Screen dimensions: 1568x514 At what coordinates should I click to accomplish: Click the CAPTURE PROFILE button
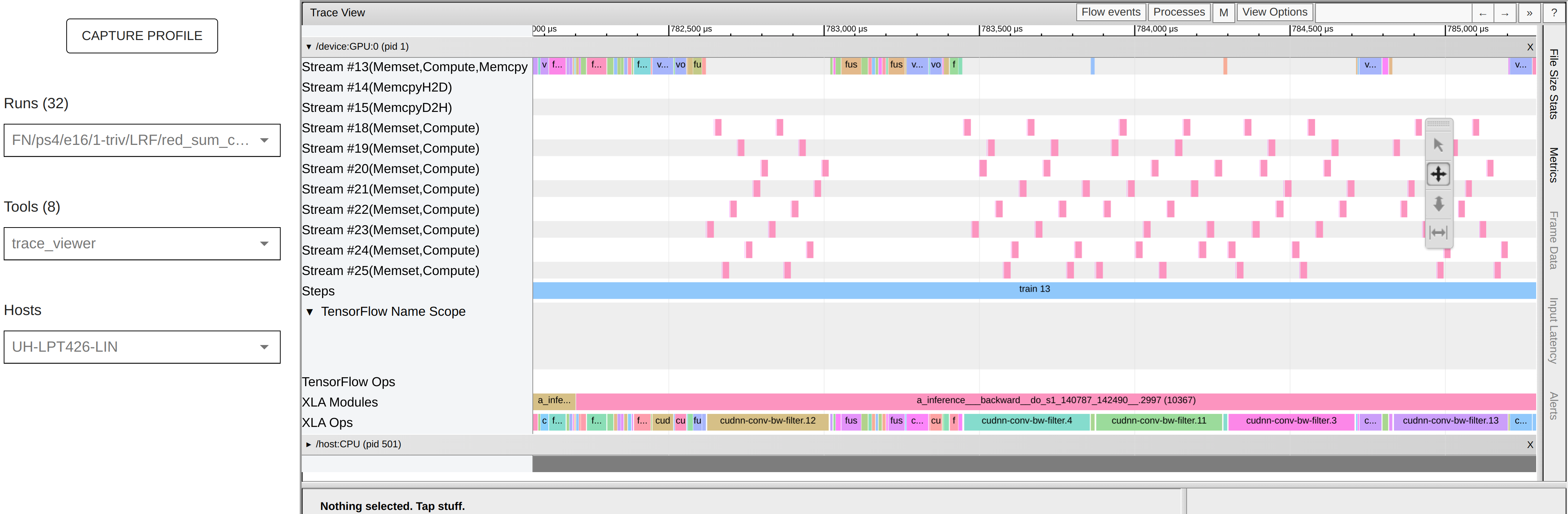click(x=142, y=36)
